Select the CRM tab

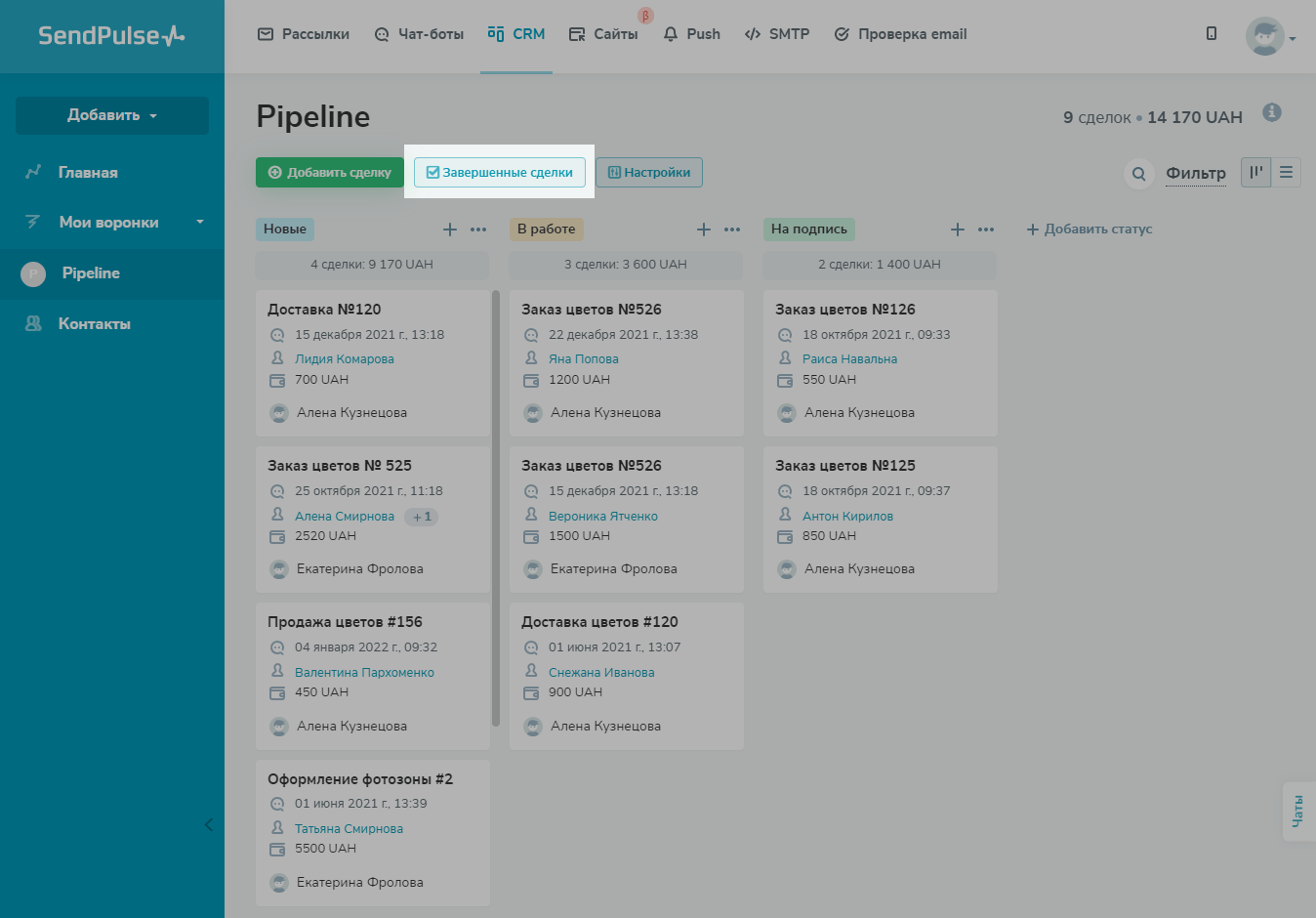click(516, 34)
